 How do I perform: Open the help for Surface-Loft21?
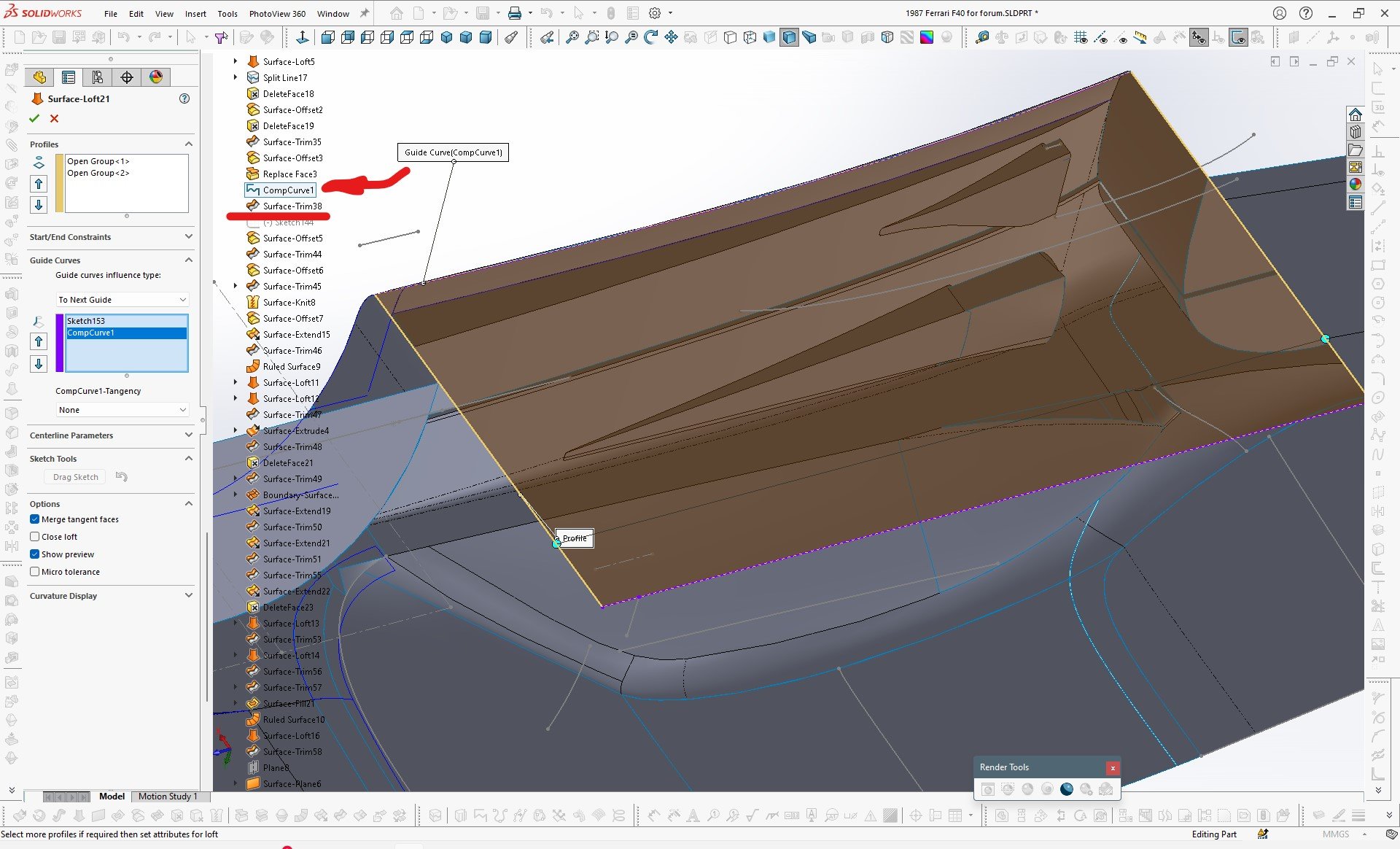tap(184, 98)
